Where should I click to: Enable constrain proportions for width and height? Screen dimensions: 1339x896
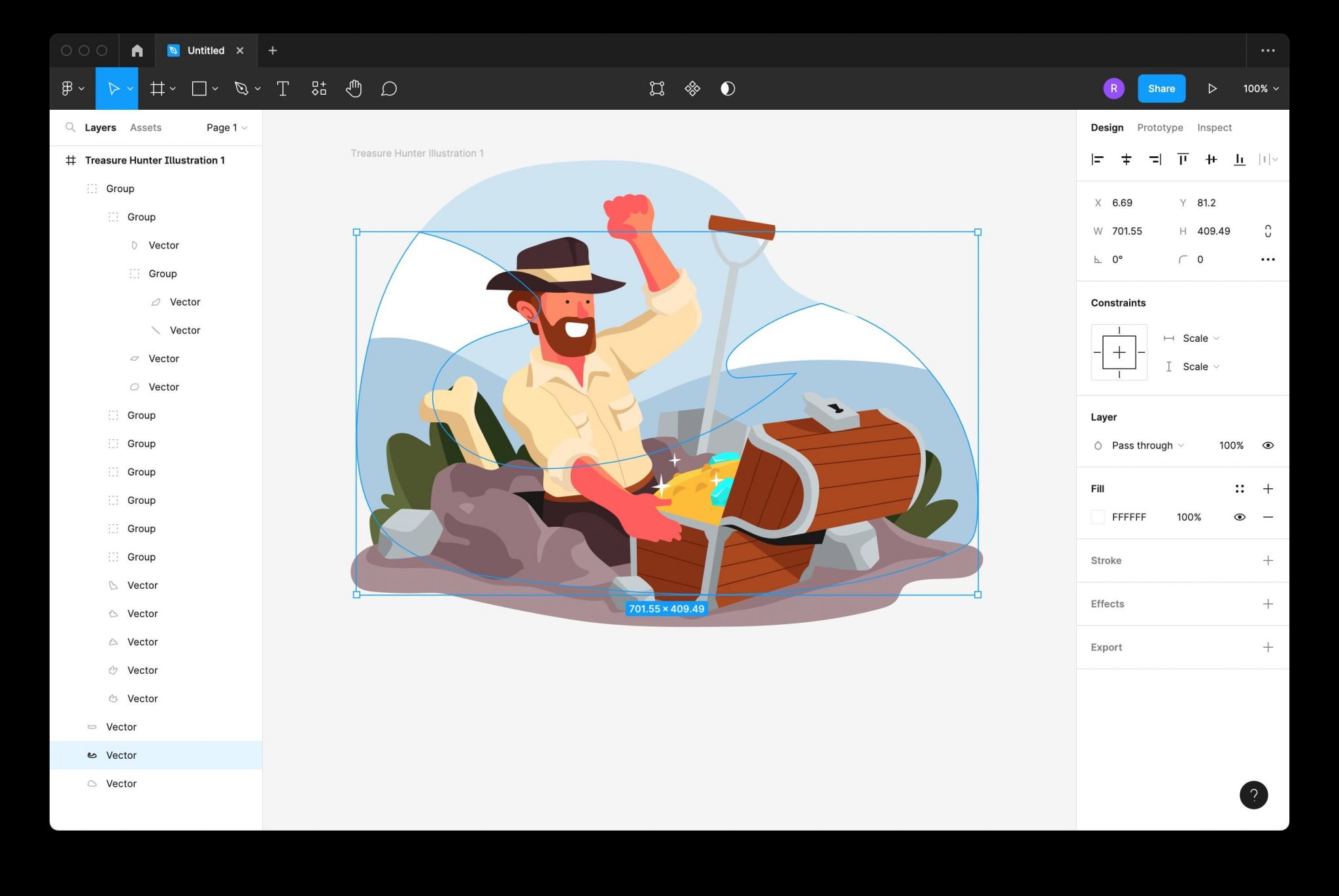coord(1268,231)
